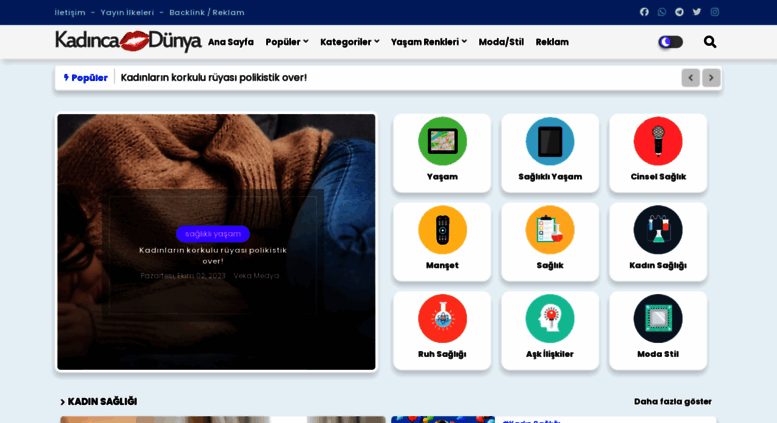This screenshot has width=777, height=423.
Task: Expand the Yaşam Renkleri dropdown menu
Action: pyautogui.click(x=429, y=42)
